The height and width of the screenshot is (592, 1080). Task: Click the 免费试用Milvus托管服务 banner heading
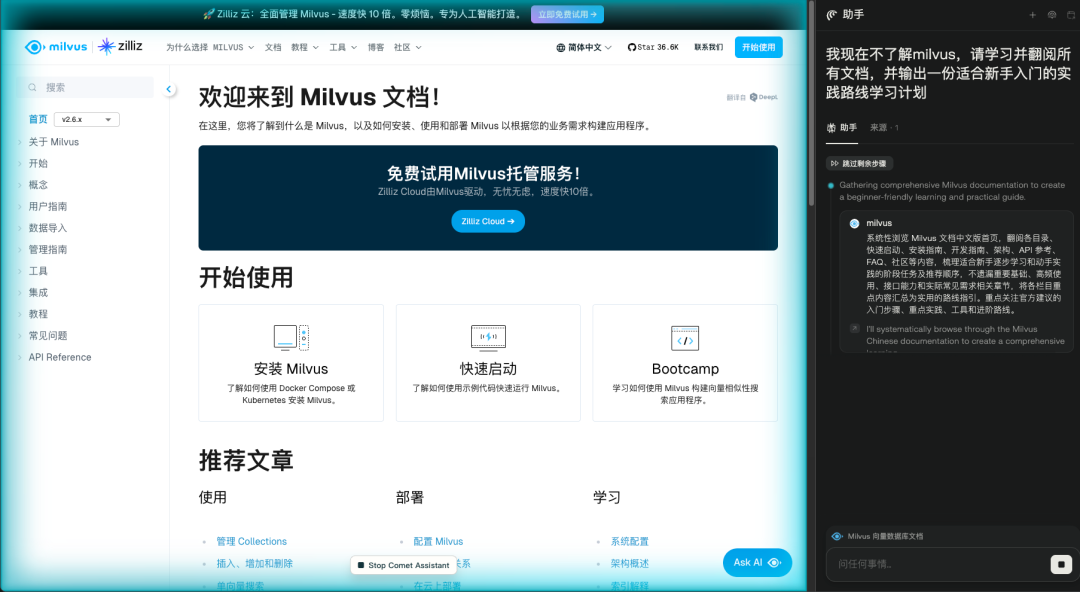[x=484, y=173]
